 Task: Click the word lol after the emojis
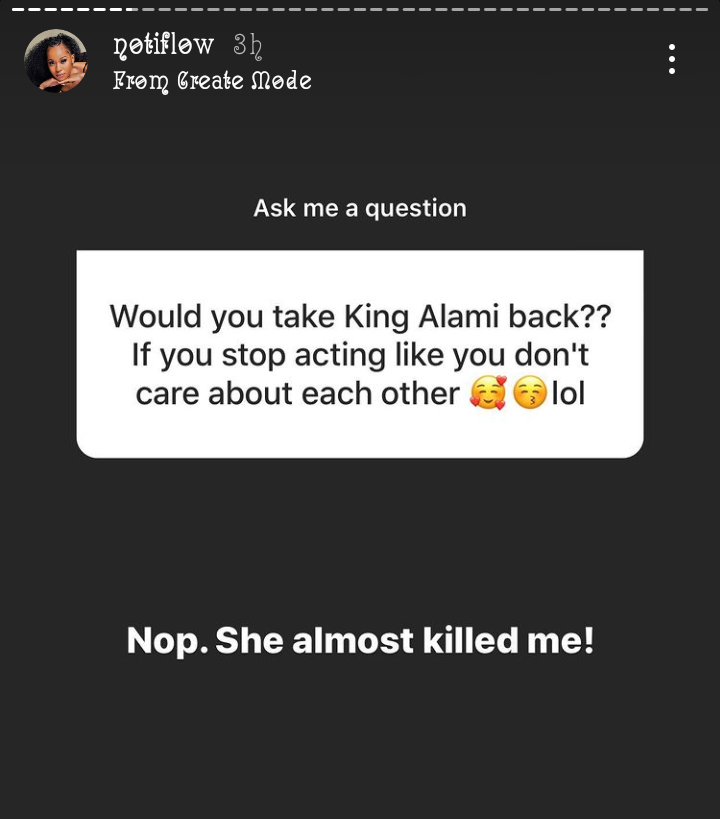pyautogui.click(x=568, y=393)
